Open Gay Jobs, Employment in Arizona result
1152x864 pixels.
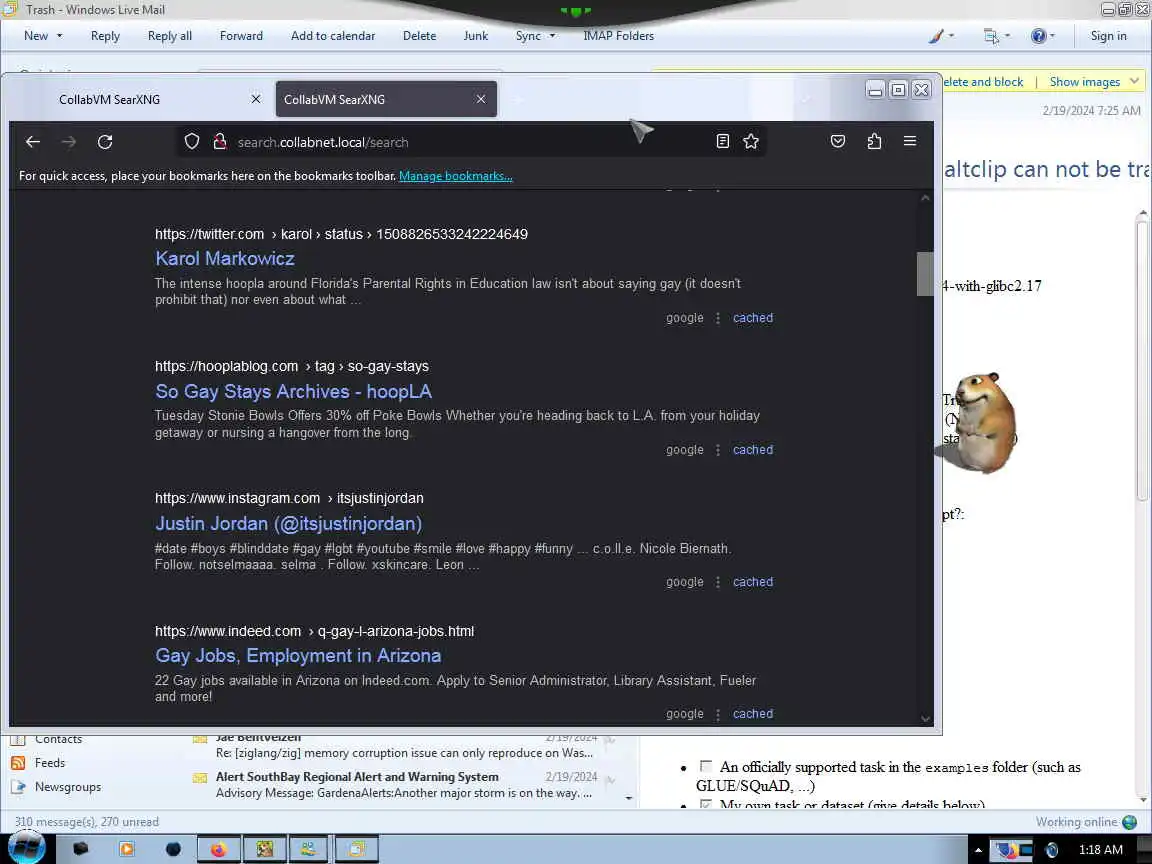[x=298, y=655]
